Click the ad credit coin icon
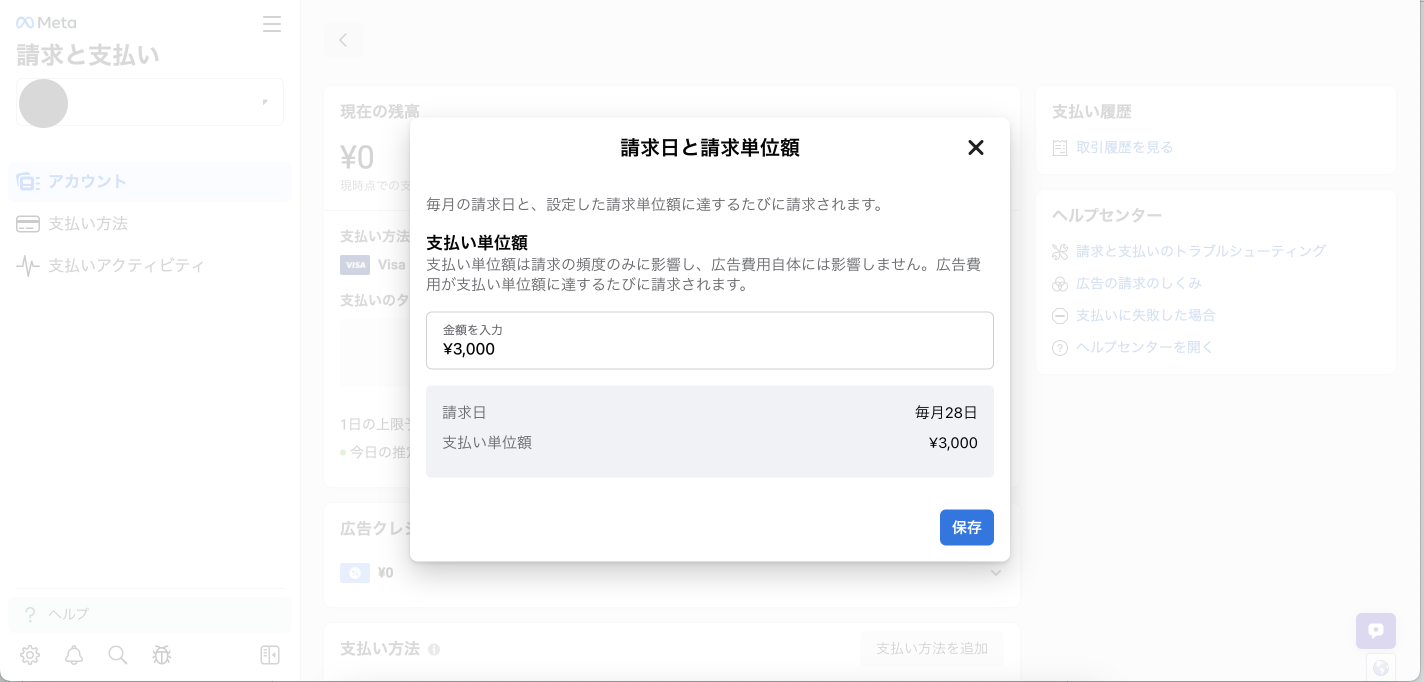Screen dimensions: 1424x682 [x=355, y=573]
